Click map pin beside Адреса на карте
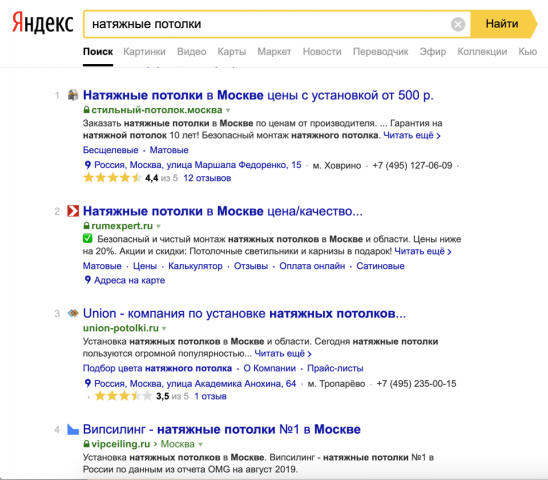Screen dimensions: 548x480 pyautogui.click(x=87, y=280)
